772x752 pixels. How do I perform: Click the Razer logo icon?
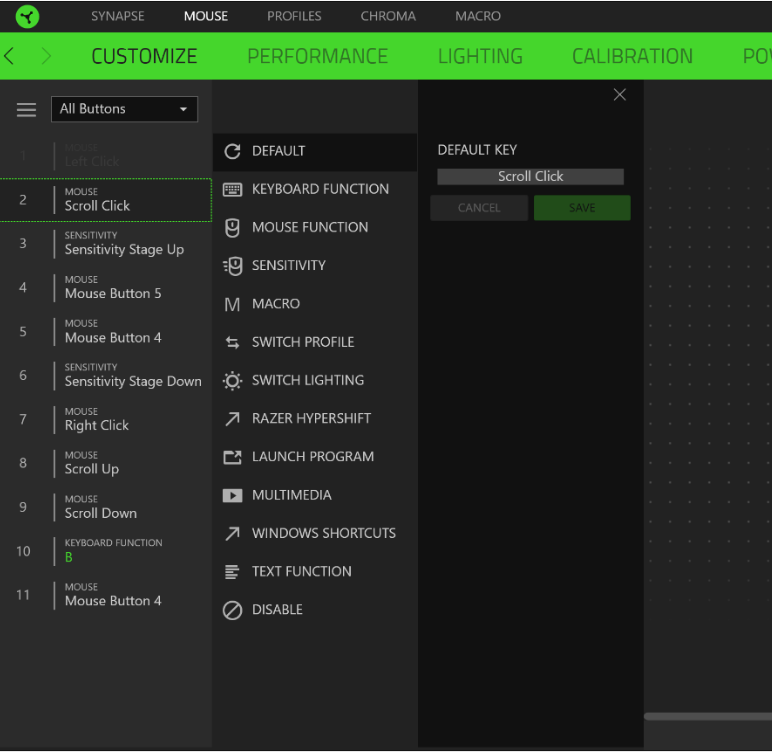coord(27,16)
